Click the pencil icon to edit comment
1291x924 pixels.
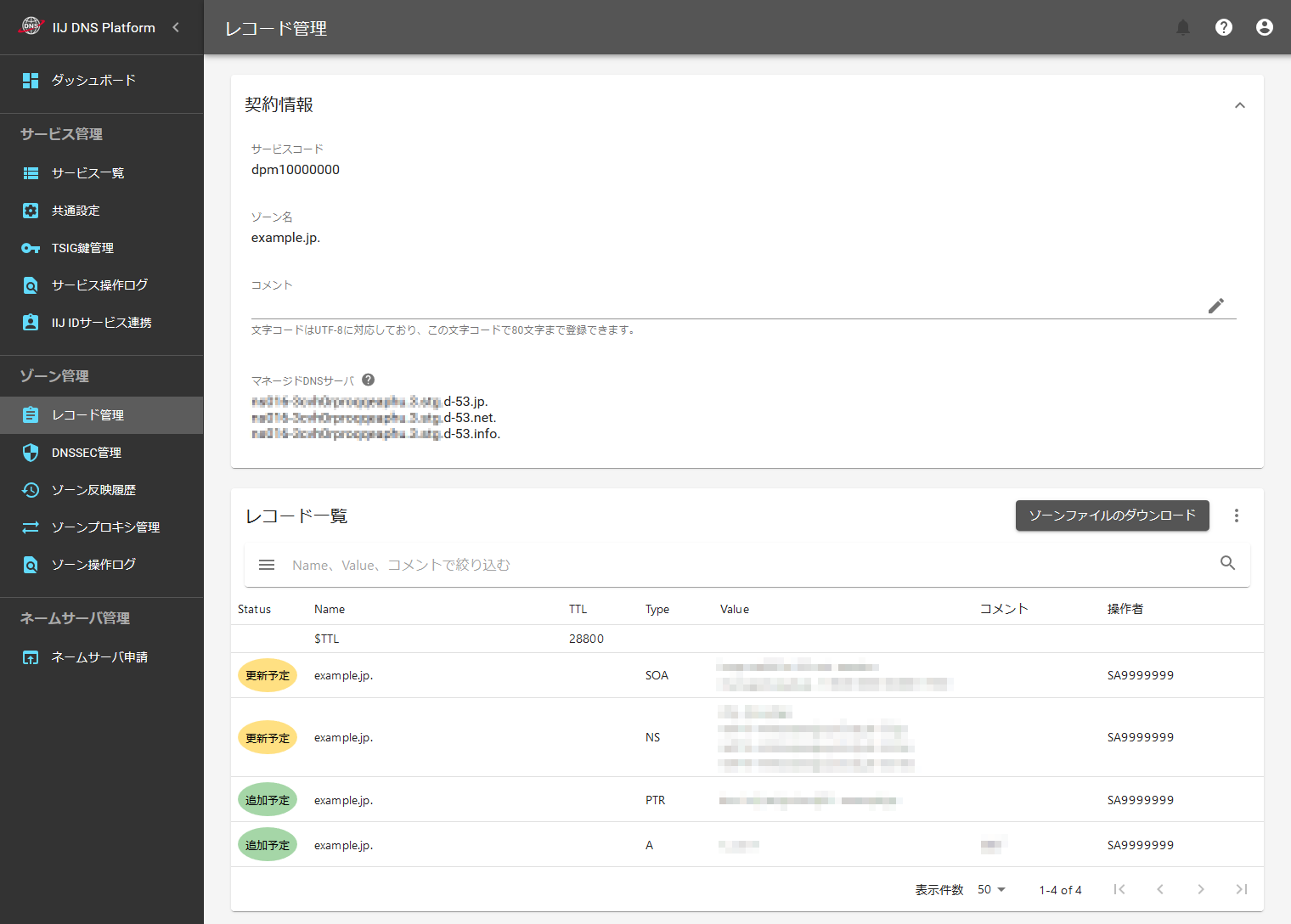pyautogui.click(x=1215, y=306)
